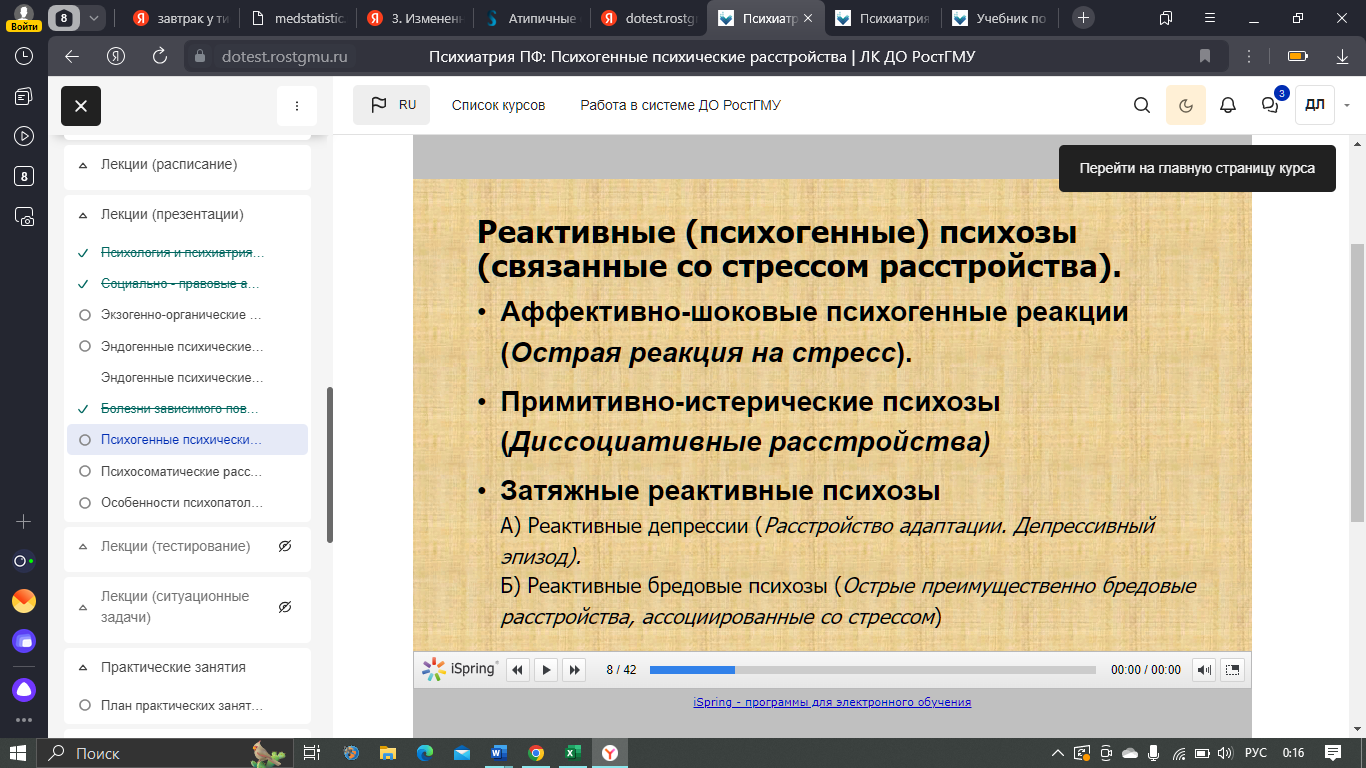Collapse the Лекции (тестирование) section
1366x768 pixels.
[82, 546]
